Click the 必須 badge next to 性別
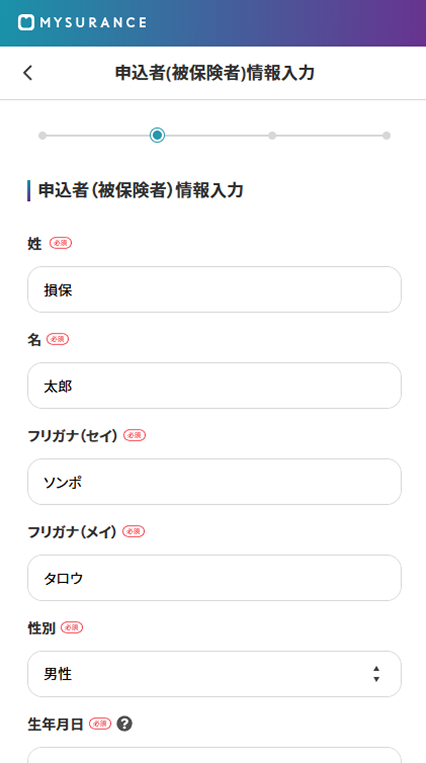Image resolution: width=426 pixels, height=763 pixels. (x=72, y=628)
